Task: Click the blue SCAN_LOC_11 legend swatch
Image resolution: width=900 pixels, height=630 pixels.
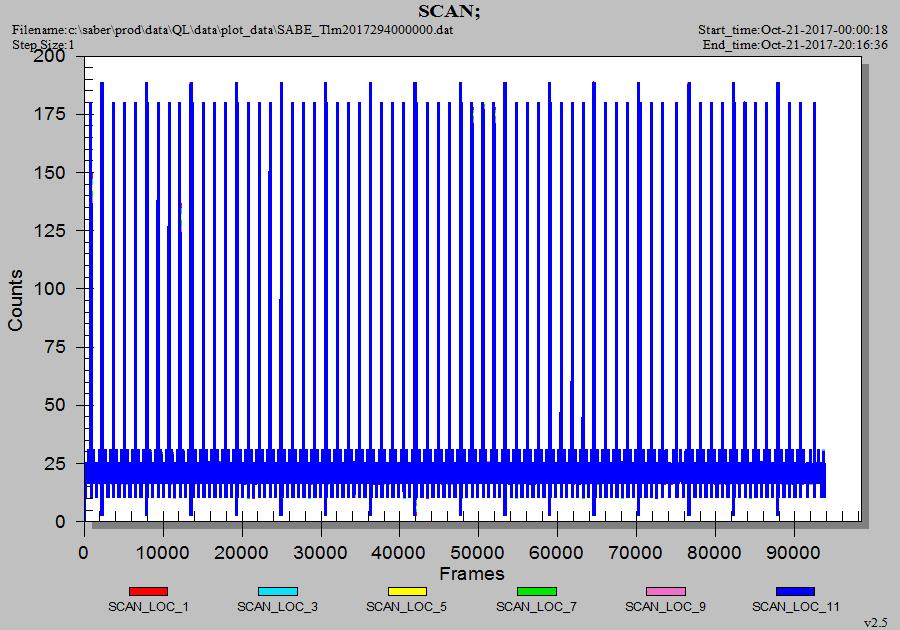Action: (796, 592)
